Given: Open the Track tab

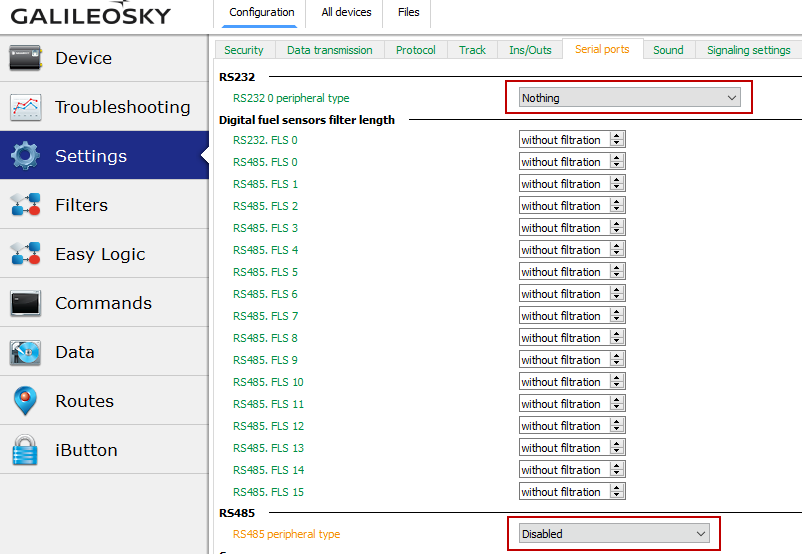Looking at the screenshot, I should click(x=472, y=50).
